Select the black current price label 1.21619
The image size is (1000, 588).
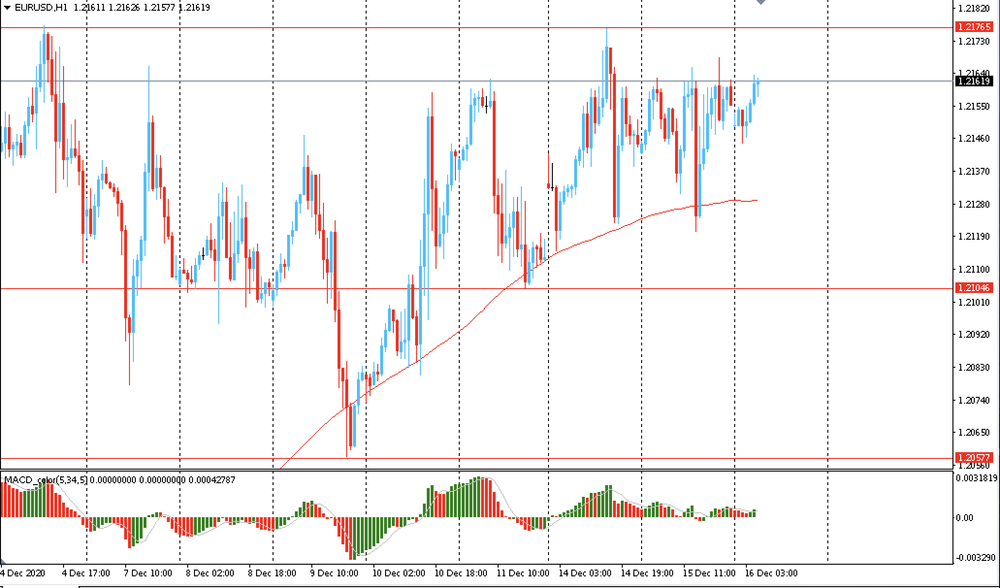(974, 81)
